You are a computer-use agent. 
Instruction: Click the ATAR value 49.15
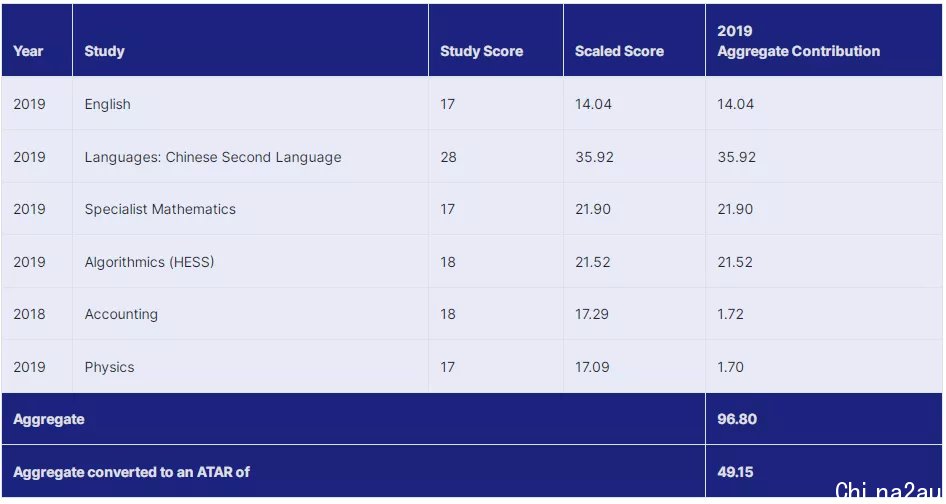[735, 472]
